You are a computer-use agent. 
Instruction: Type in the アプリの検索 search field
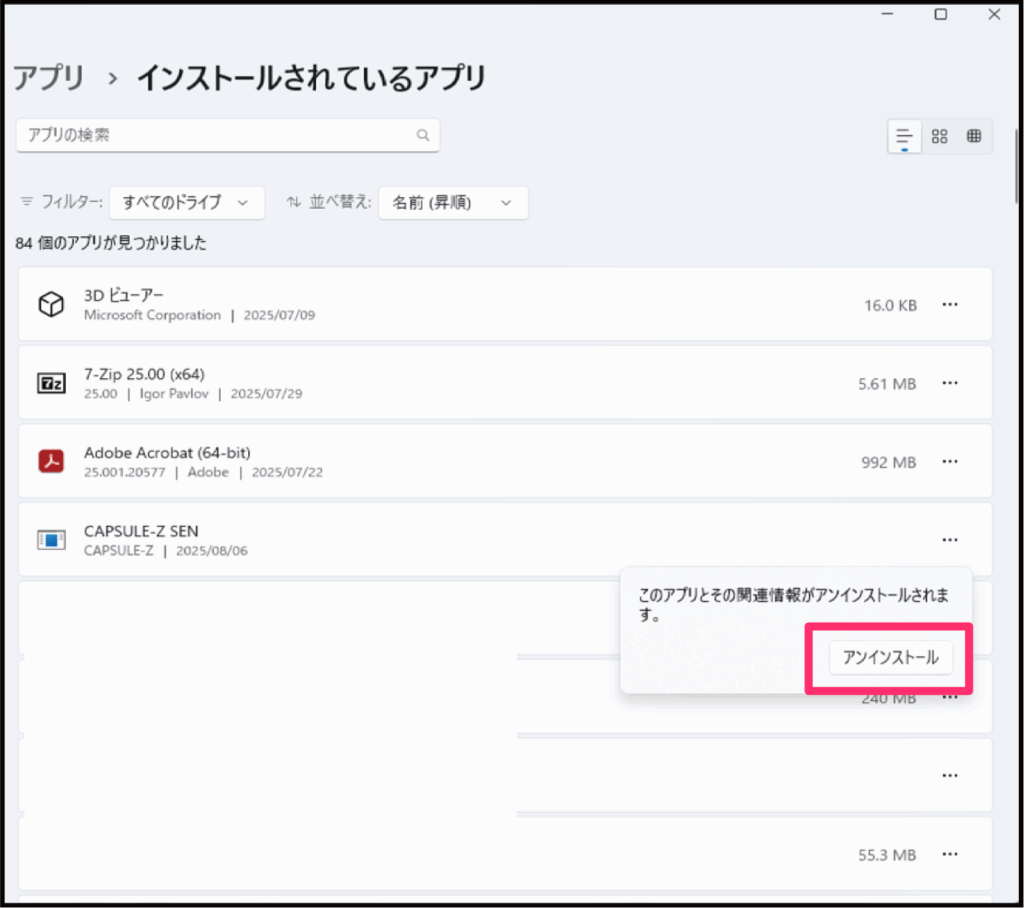pos(215,135)
